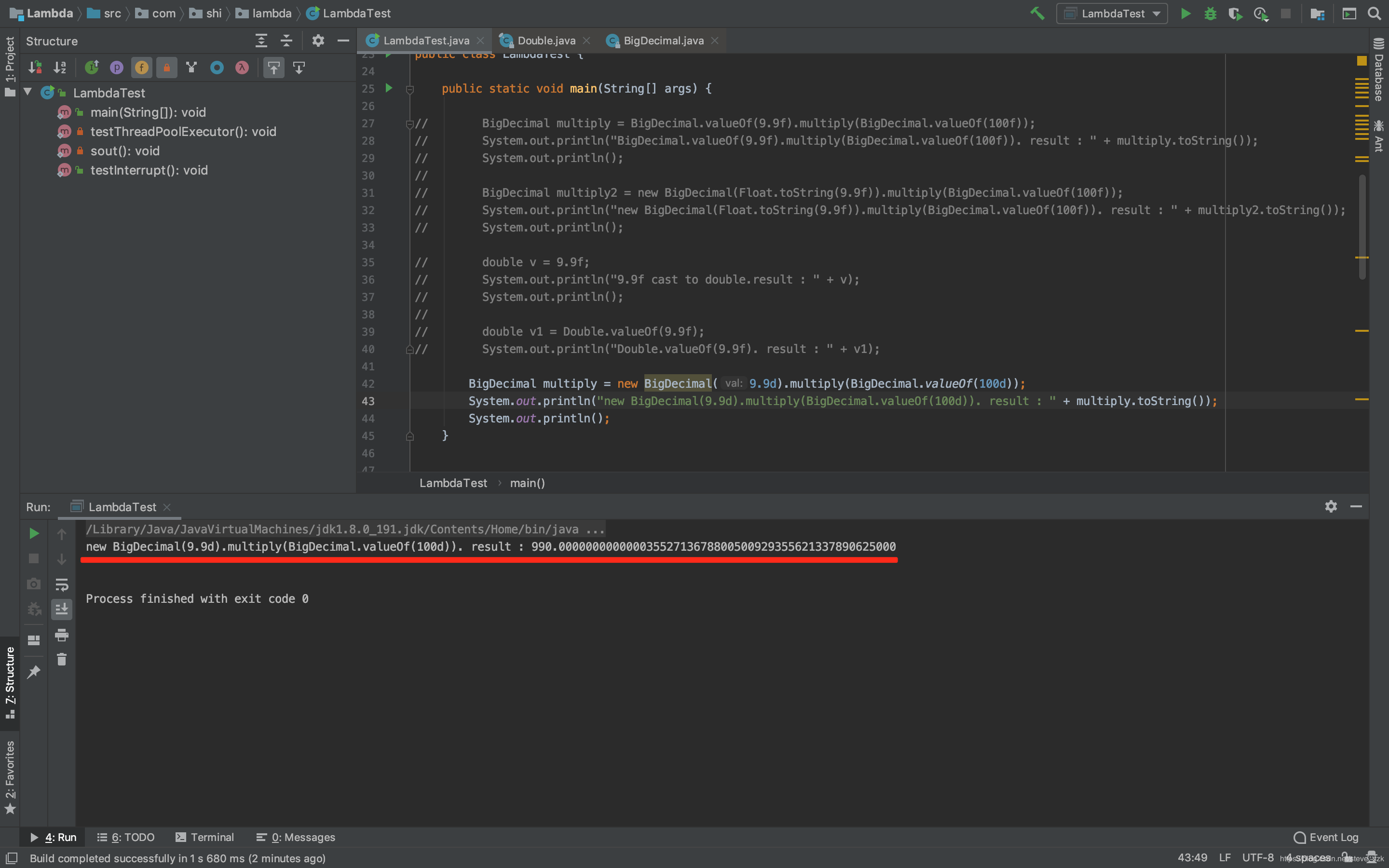Click the Debug bug icon in top toolbar

[1210, 13]
